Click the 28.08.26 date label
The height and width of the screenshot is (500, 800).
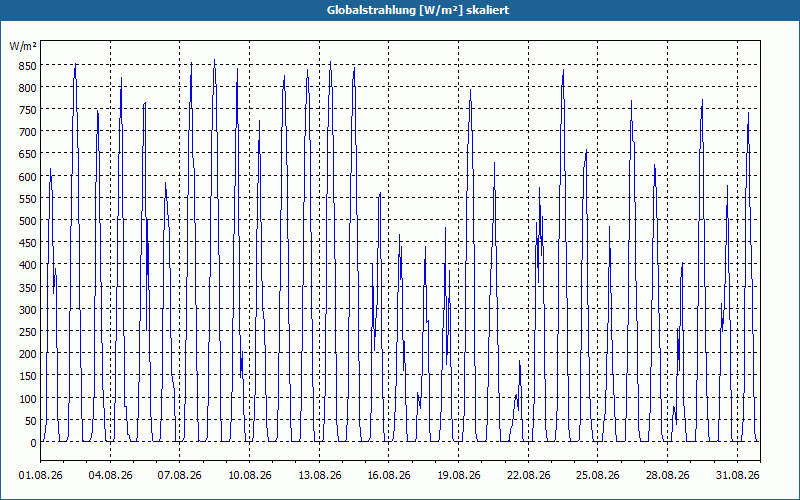[x=667, y=475]
